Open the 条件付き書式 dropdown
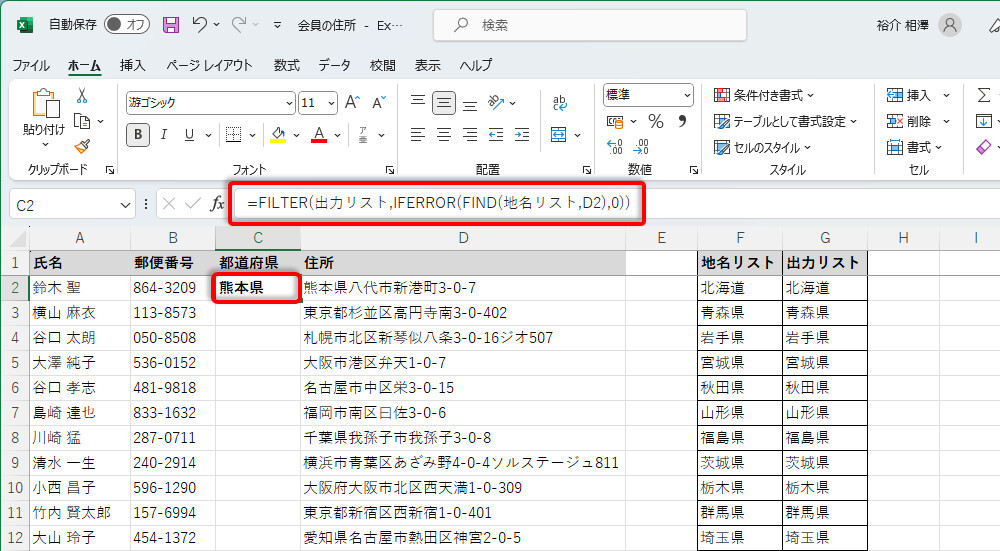The image size is (1000, 551). pos(764,95)
